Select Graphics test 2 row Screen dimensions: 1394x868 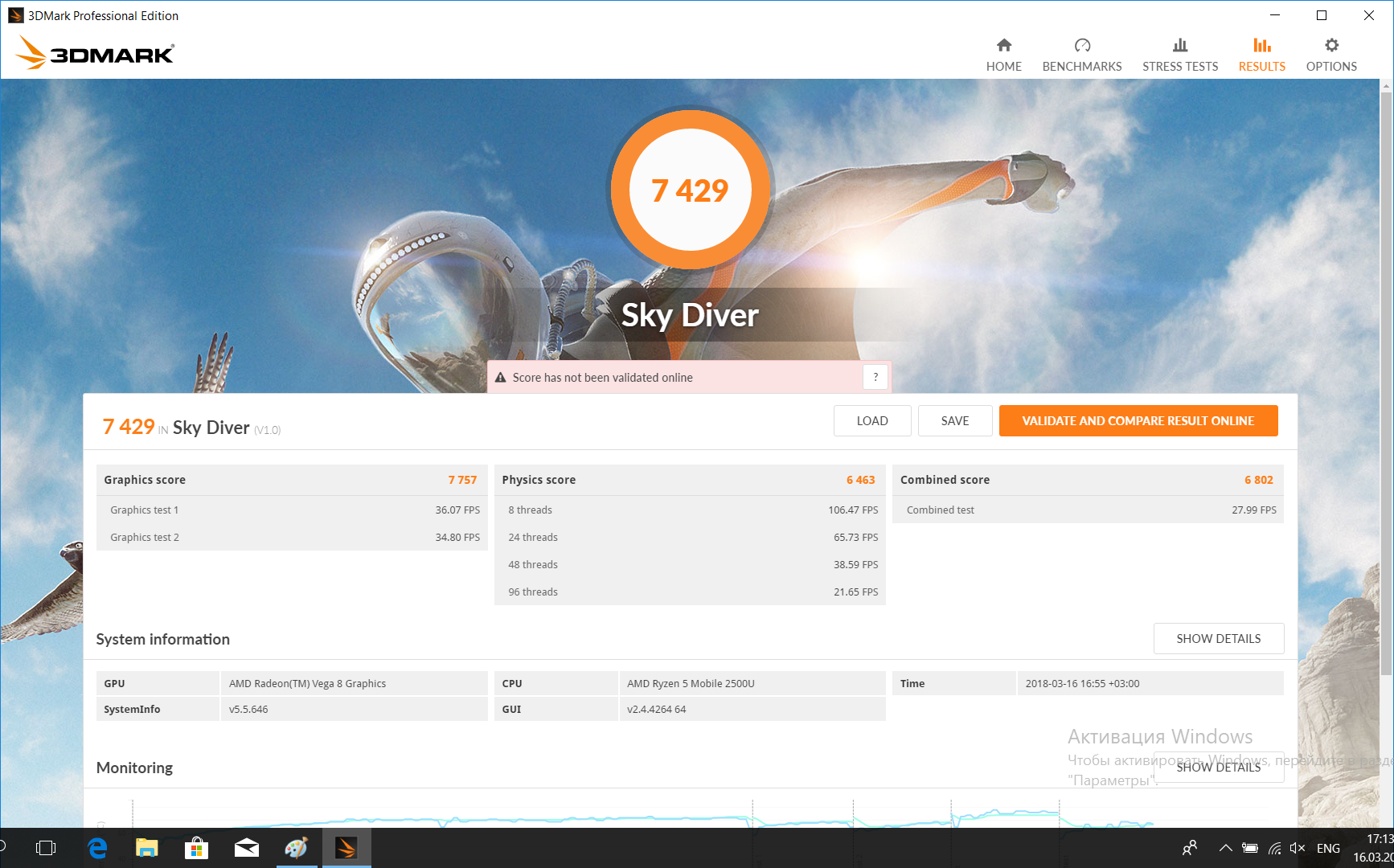(x=292, y=537)
